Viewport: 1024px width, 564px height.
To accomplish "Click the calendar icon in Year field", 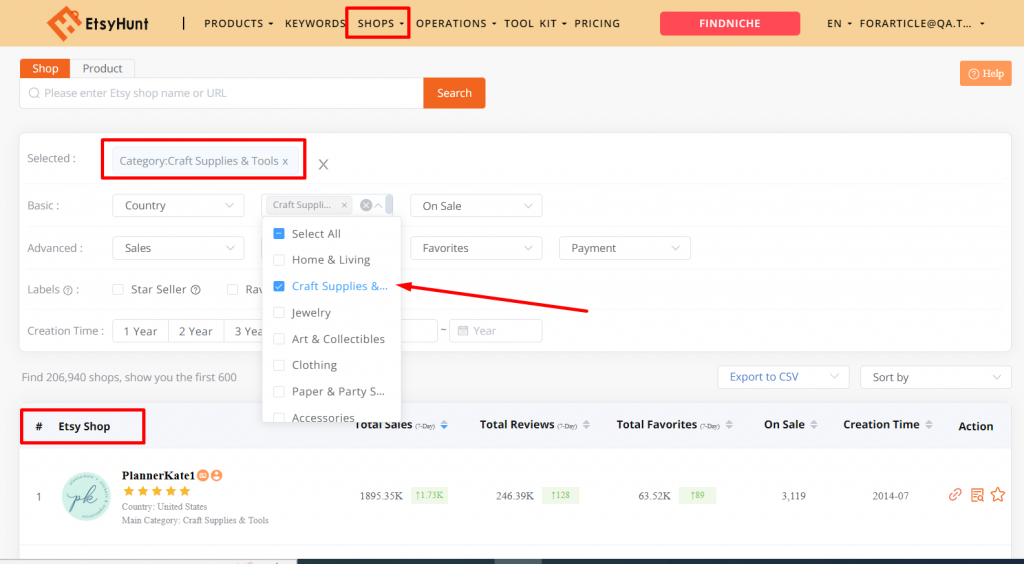I will [463, 331].
